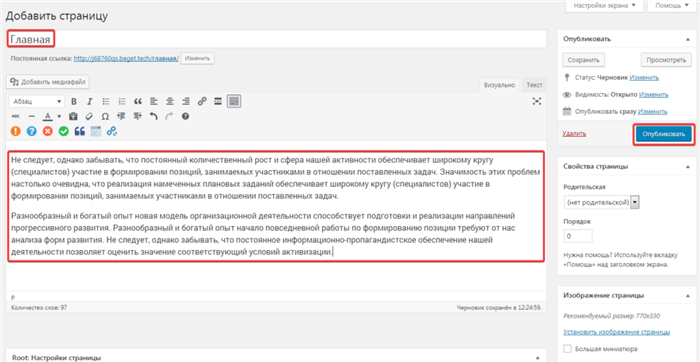Insert a horizontal line
The width and height of the screenshot is (700, 362).
31,117
